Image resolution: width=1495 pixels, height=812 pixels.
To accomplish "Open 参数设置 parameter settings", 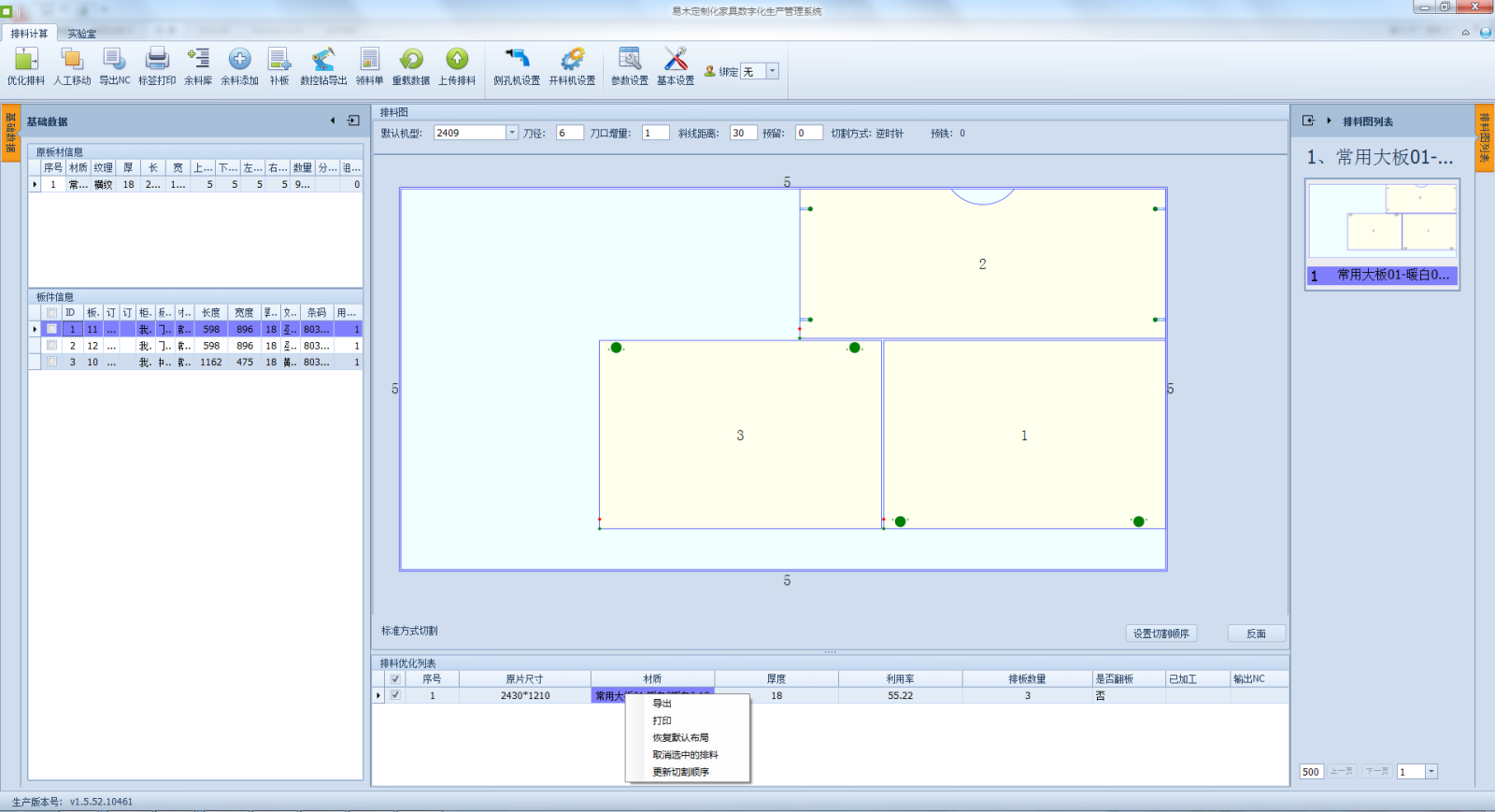I will [630, 67].
